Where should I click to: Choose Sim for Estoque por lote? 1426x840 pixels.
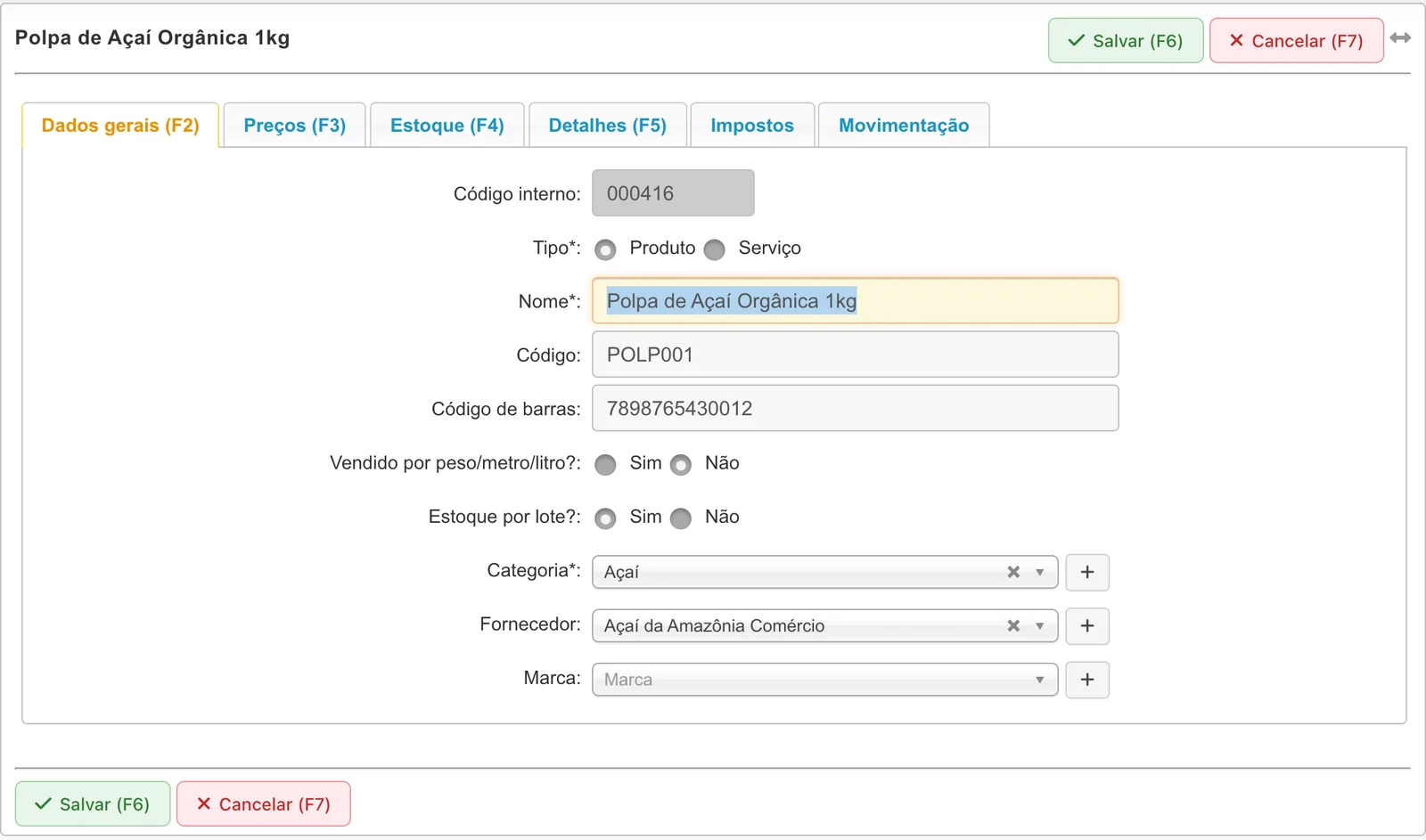point(605,518)
